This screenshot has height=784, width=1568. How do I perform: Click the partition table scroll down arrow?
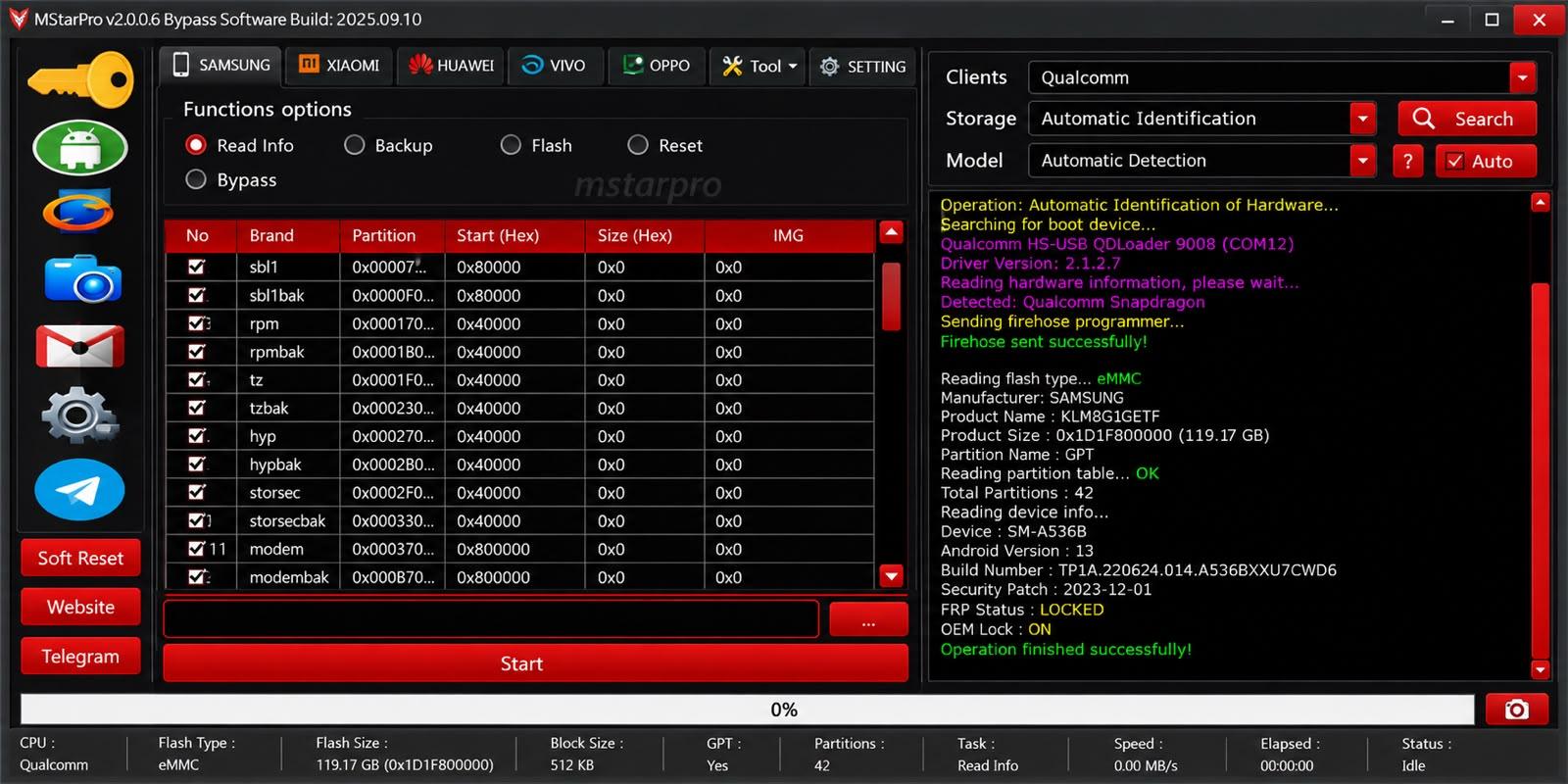tap(891, 576)
